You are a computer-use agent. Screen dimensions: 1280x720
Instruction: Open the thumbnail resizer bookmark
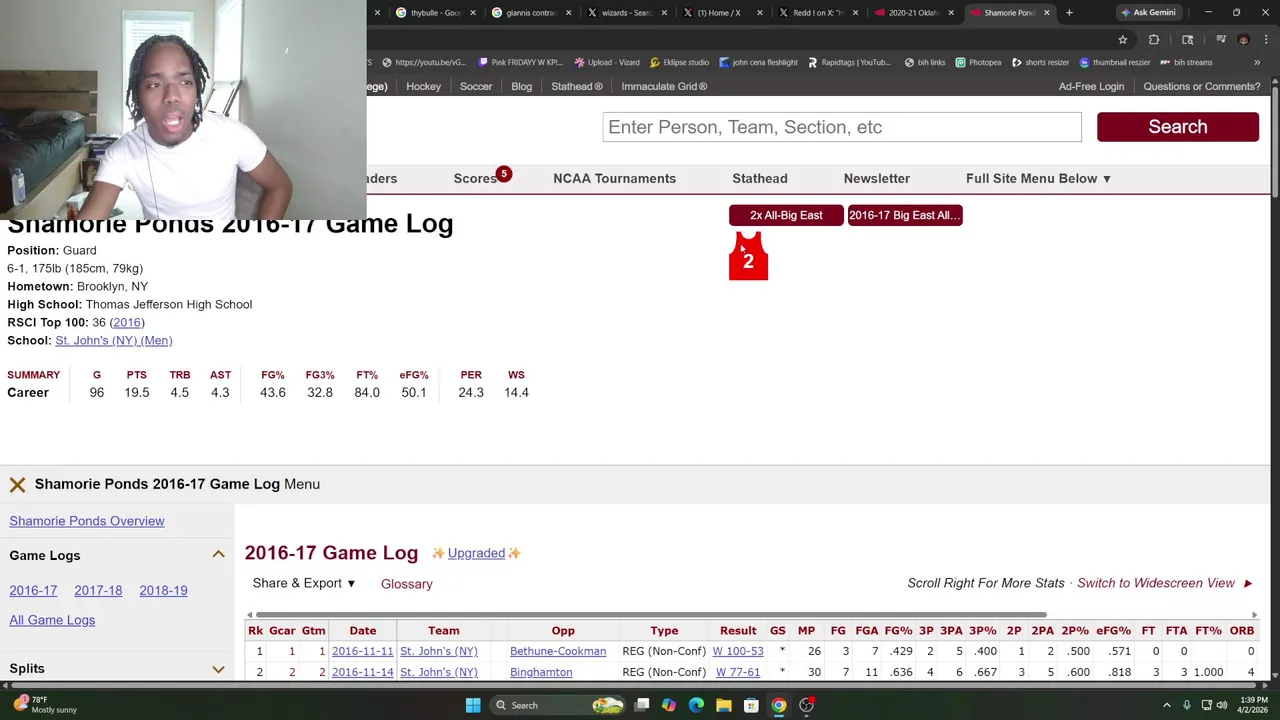pos(1114,62)
